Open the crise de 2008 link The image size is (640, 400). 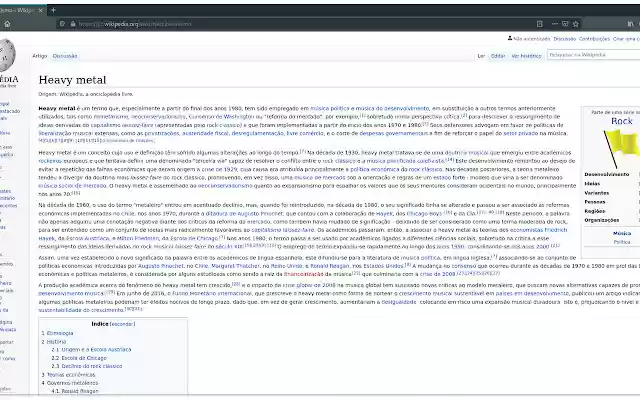tap(438, 274)
